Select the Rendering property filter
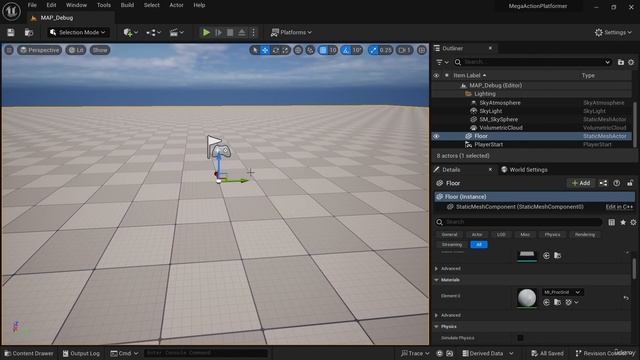Viewport: 640px width, 360px height. tap(584, 235)
